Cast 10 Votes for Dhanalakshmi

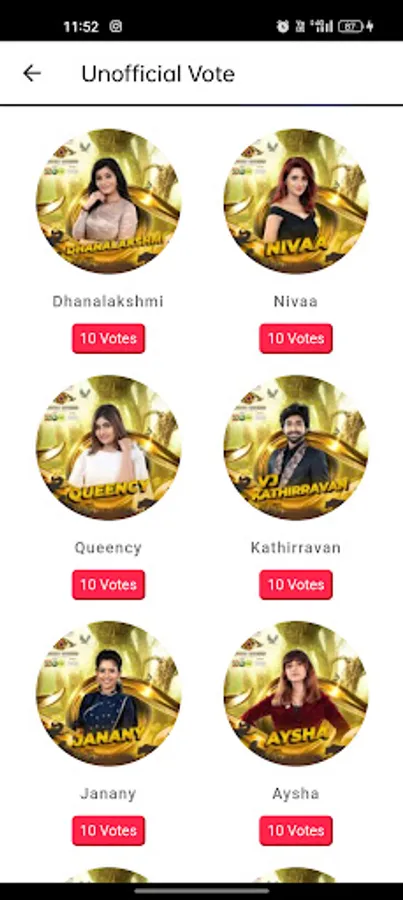tap(108, 338)
